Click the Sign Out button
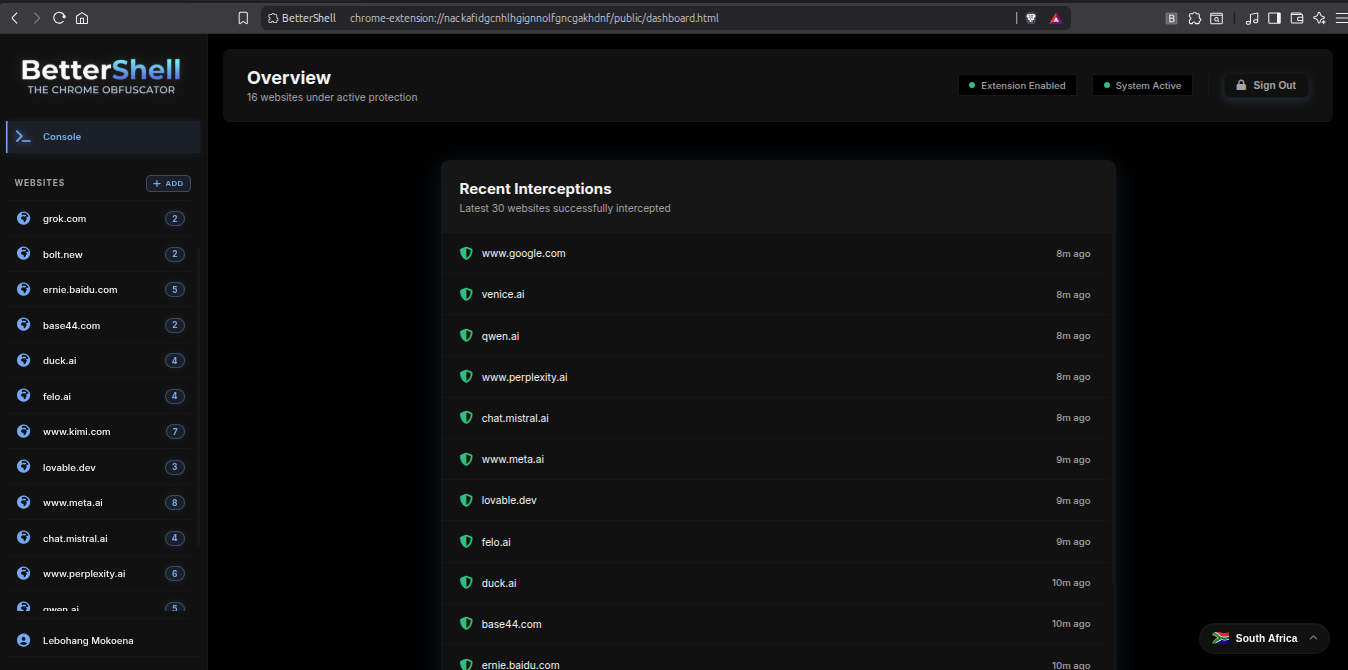This screenshot has height=670, width=1348. click(1266, 85)
